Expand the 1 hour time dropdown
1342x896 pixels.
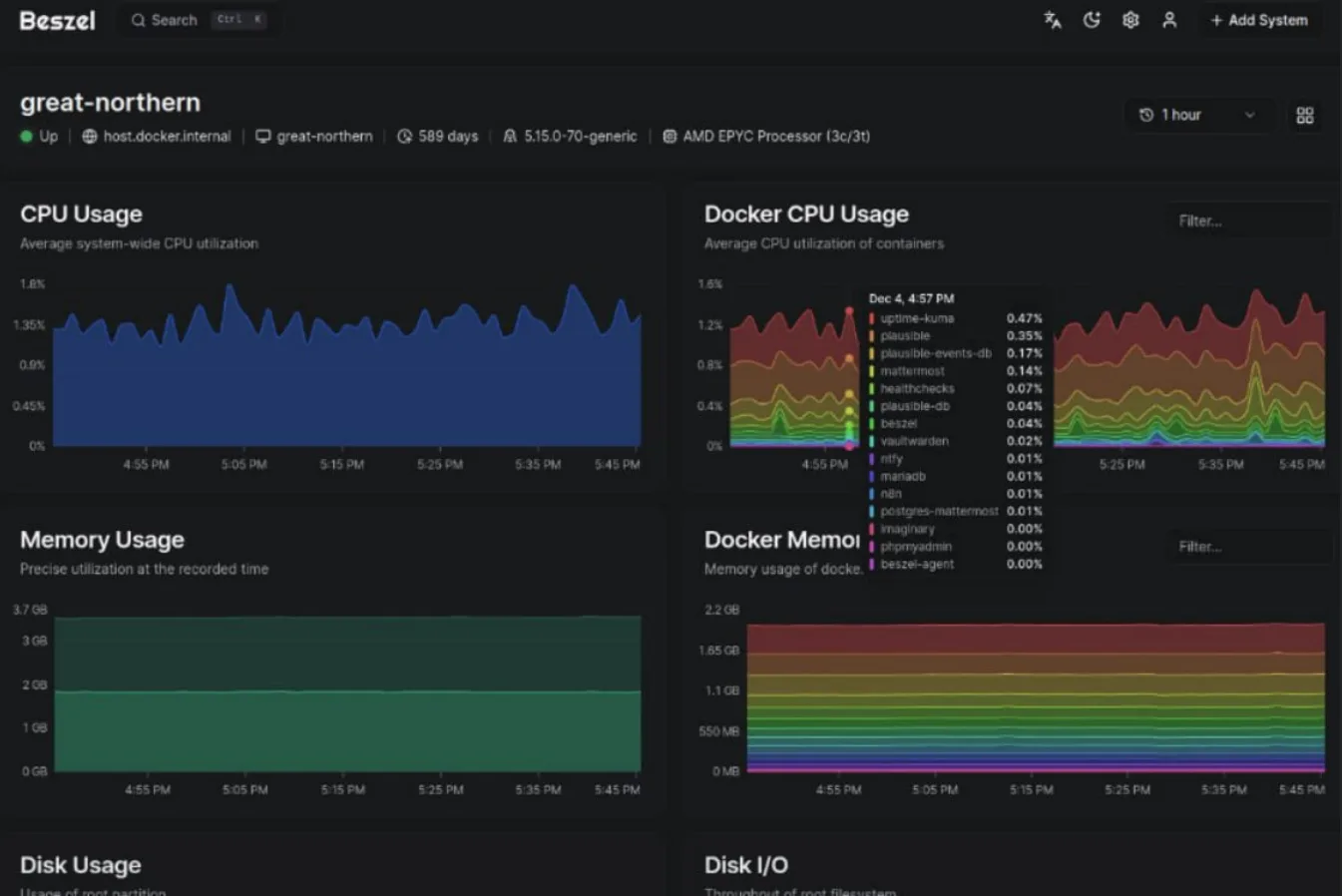(x=1197, y=115)
